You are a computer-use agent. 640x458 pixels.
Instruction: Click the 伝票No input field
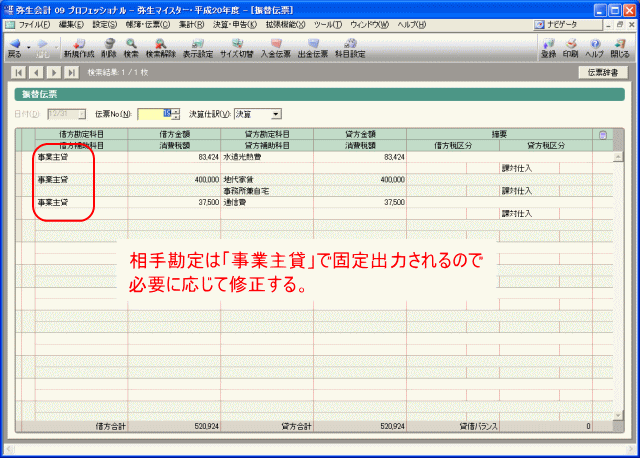pos(154,114)
